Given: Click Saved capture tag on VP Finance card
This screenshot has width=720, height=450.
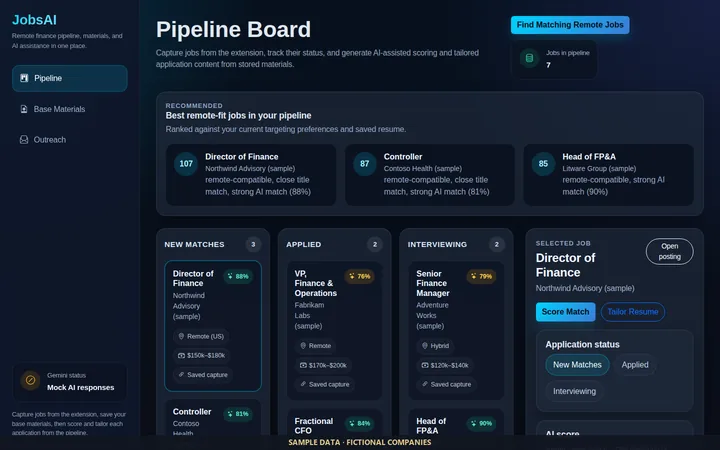Looking at the screenshot, I should (325, 384).
